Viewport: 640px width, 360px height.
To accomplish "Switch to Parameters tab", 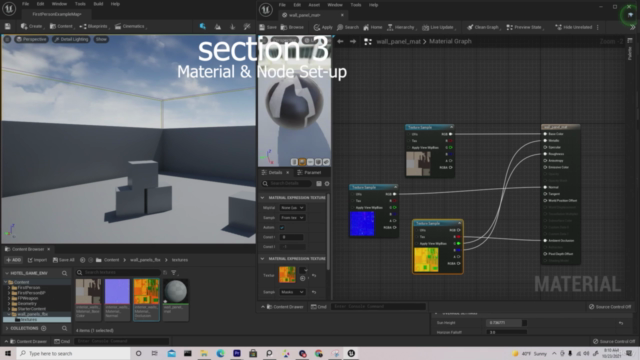I will click(x=312, y=172).
